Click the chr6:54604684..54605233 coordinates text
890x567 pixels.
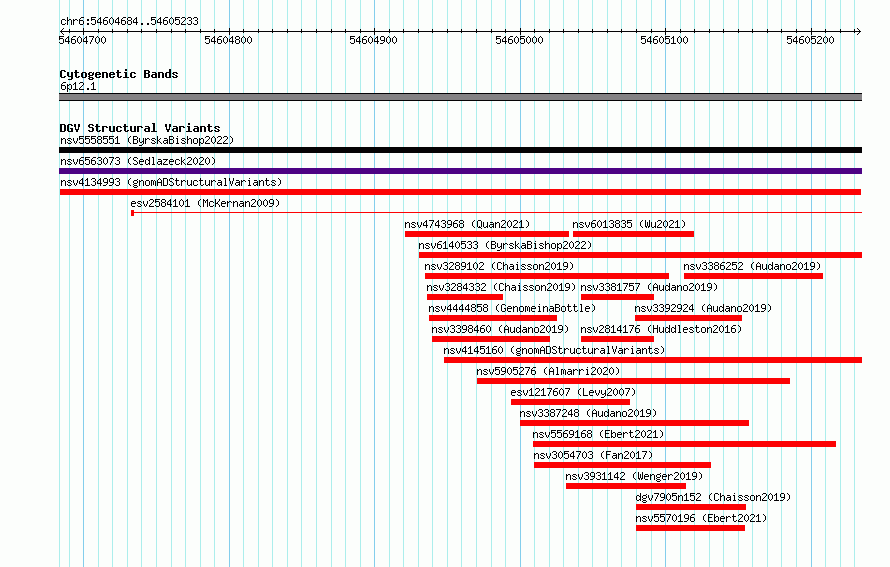click(129, 22)
